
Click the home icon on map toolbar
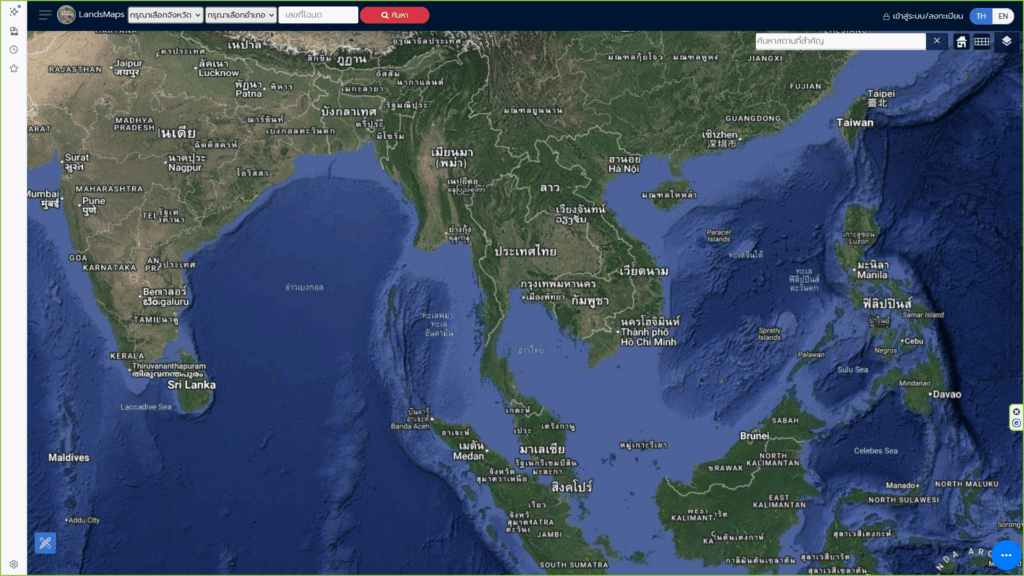961,41
